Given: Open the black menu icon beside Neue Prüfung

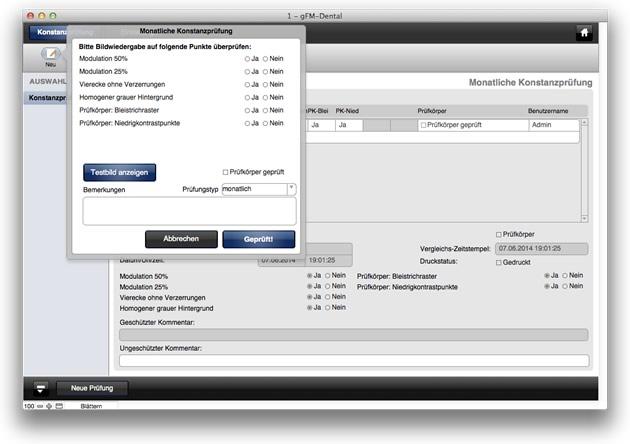Looking at the screenshot, I should click(41, 388).
